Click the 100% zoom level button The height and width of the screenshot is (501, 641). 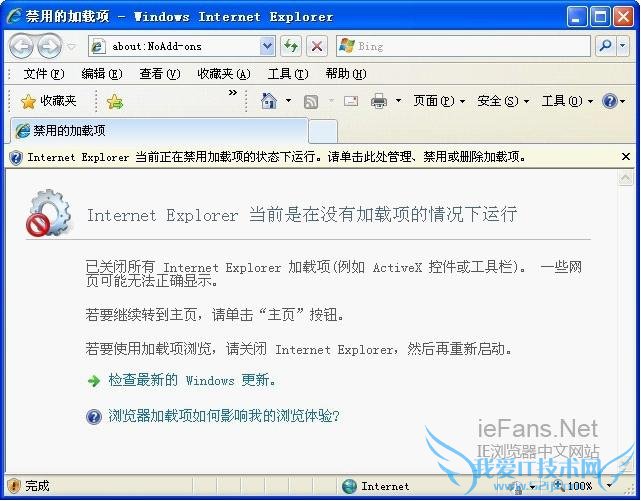pyautogui.click(x=574, y=486)
